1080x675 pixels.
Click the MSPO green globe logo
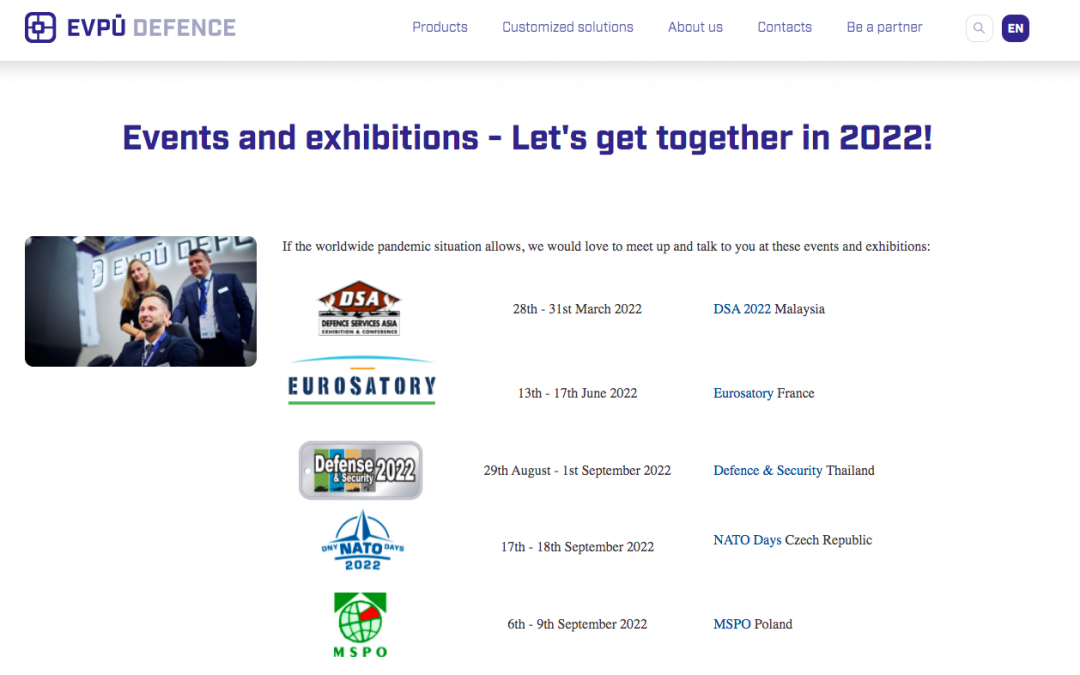pos(360,622)
